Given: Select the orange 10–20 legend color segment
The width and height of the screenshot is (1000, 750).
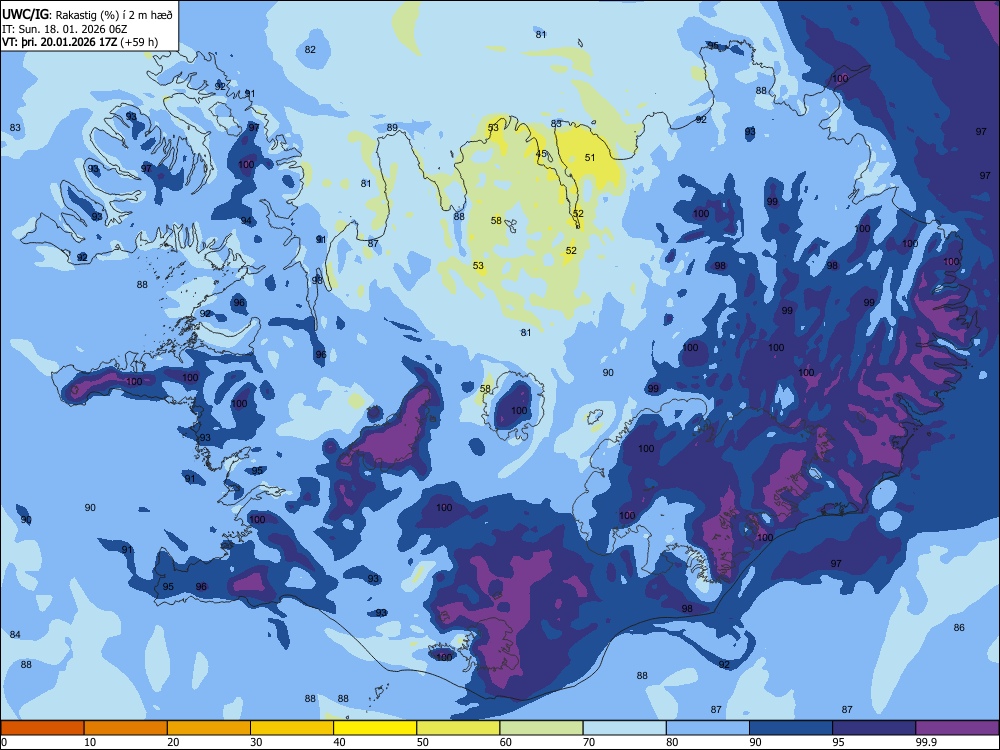Looking at the screenshot, I should [x=126, y=728].
